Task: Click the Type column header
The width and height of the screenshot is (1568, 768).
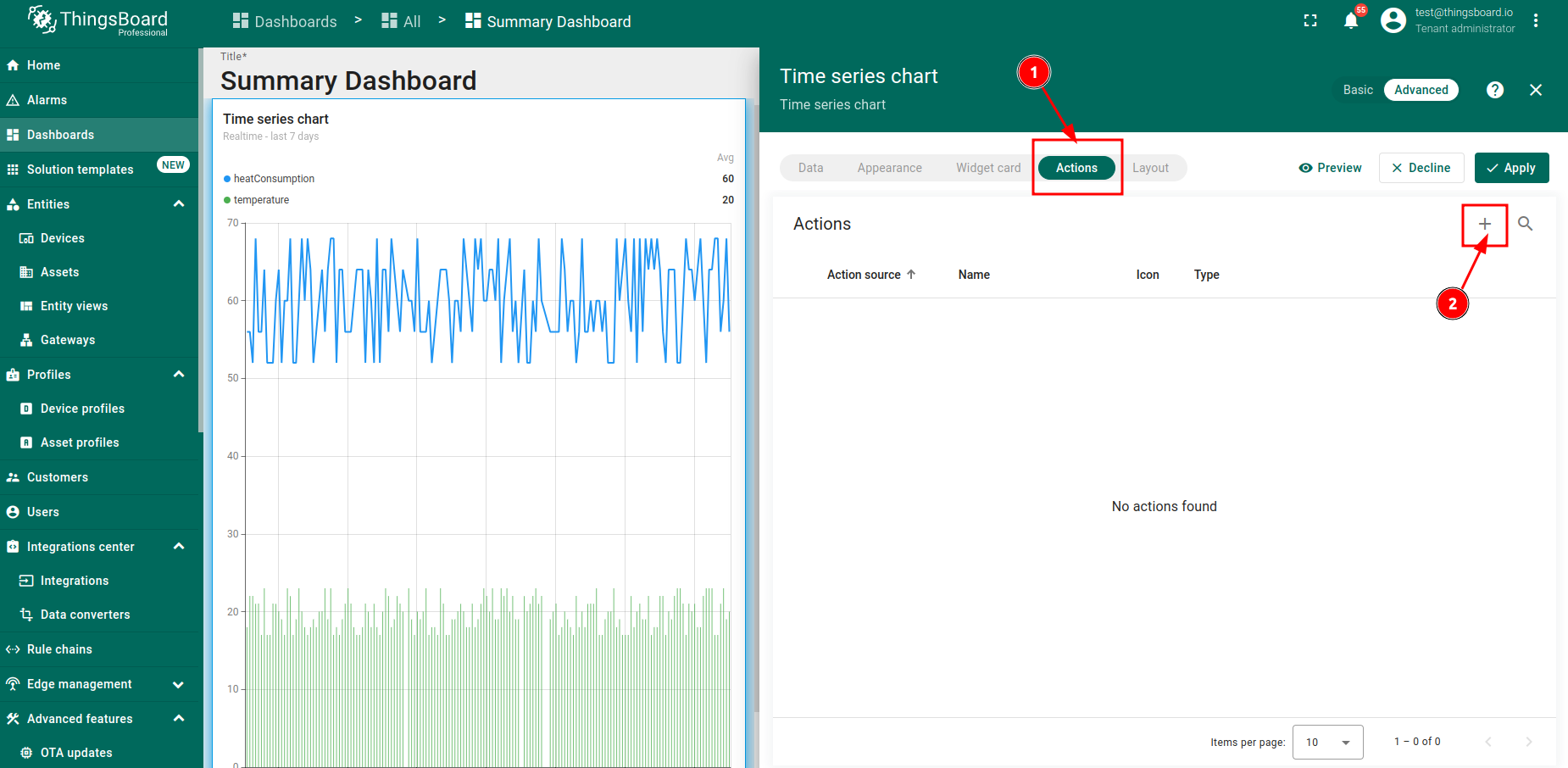Action: 1206,275
